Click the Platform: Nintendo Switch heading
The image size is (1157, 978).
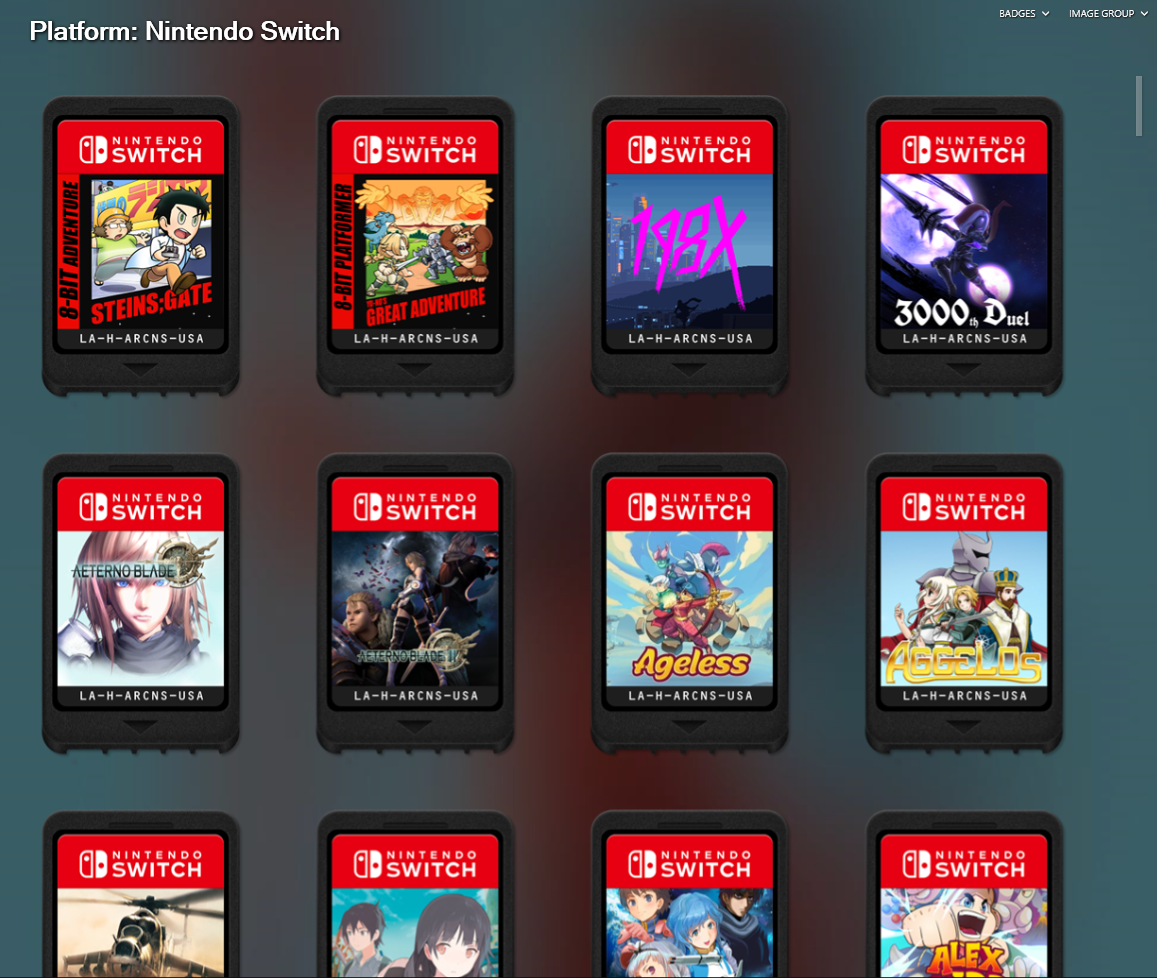point(184,31)
